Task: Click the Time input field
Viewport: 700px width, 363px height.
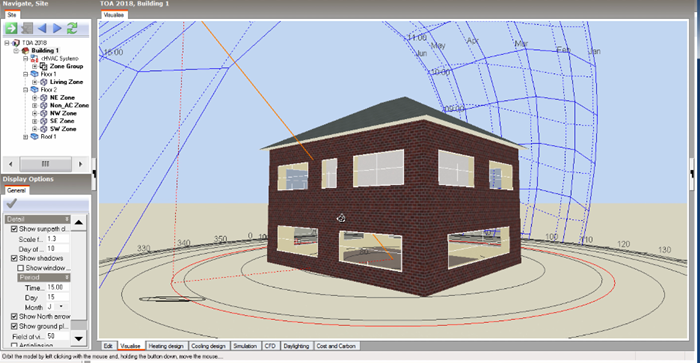Action: click(58, 287)
